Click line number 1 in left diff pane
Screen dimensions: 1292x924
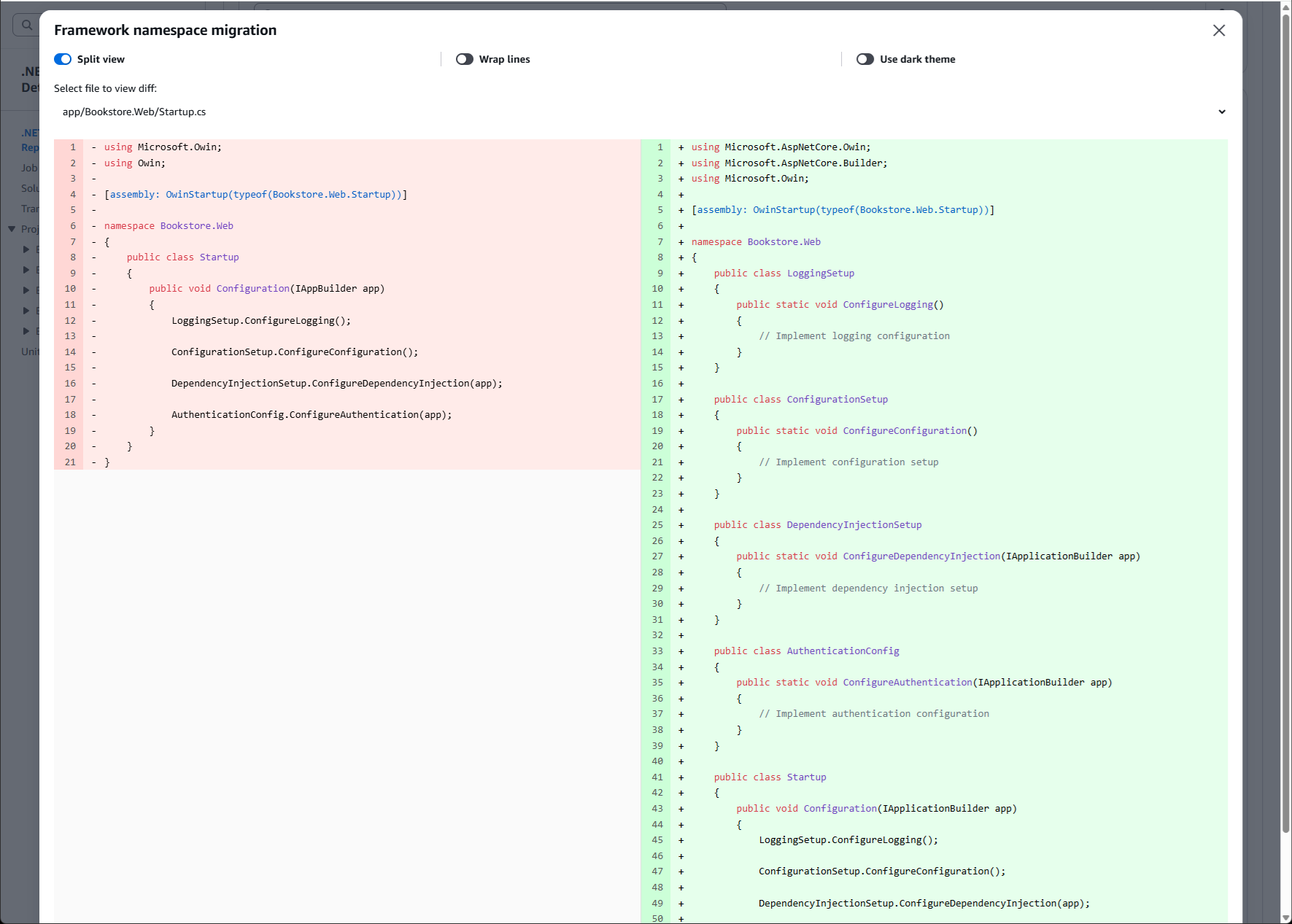(x=71, y=147)
